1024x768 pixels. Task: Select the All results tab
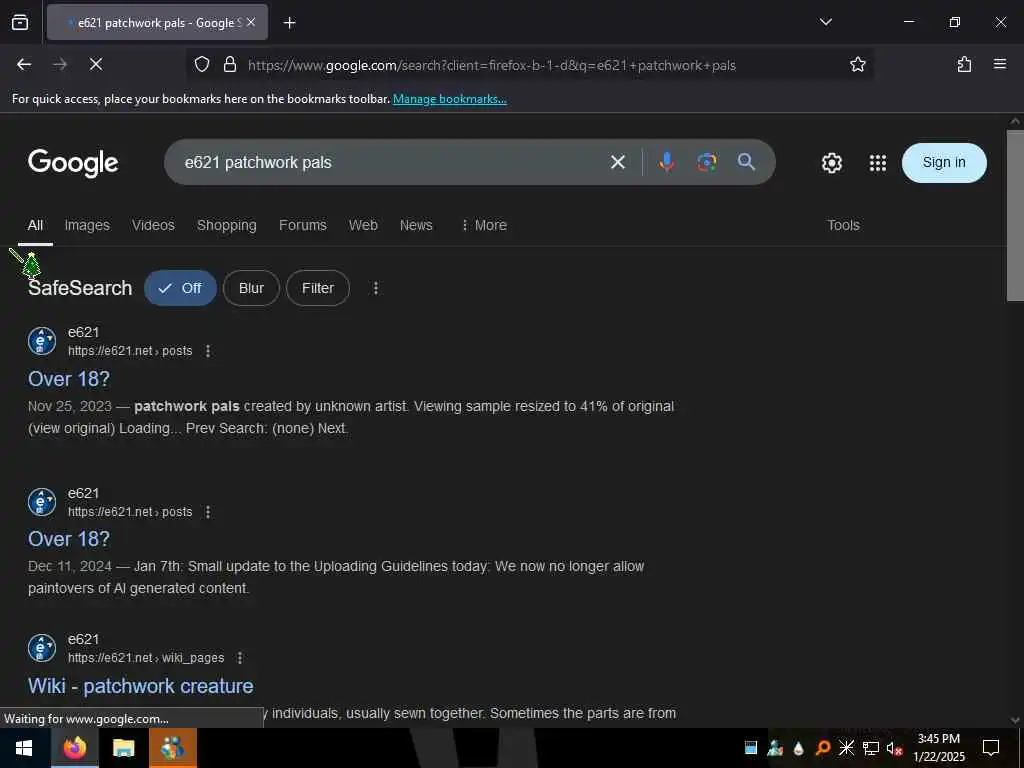[x=35, y=225]
